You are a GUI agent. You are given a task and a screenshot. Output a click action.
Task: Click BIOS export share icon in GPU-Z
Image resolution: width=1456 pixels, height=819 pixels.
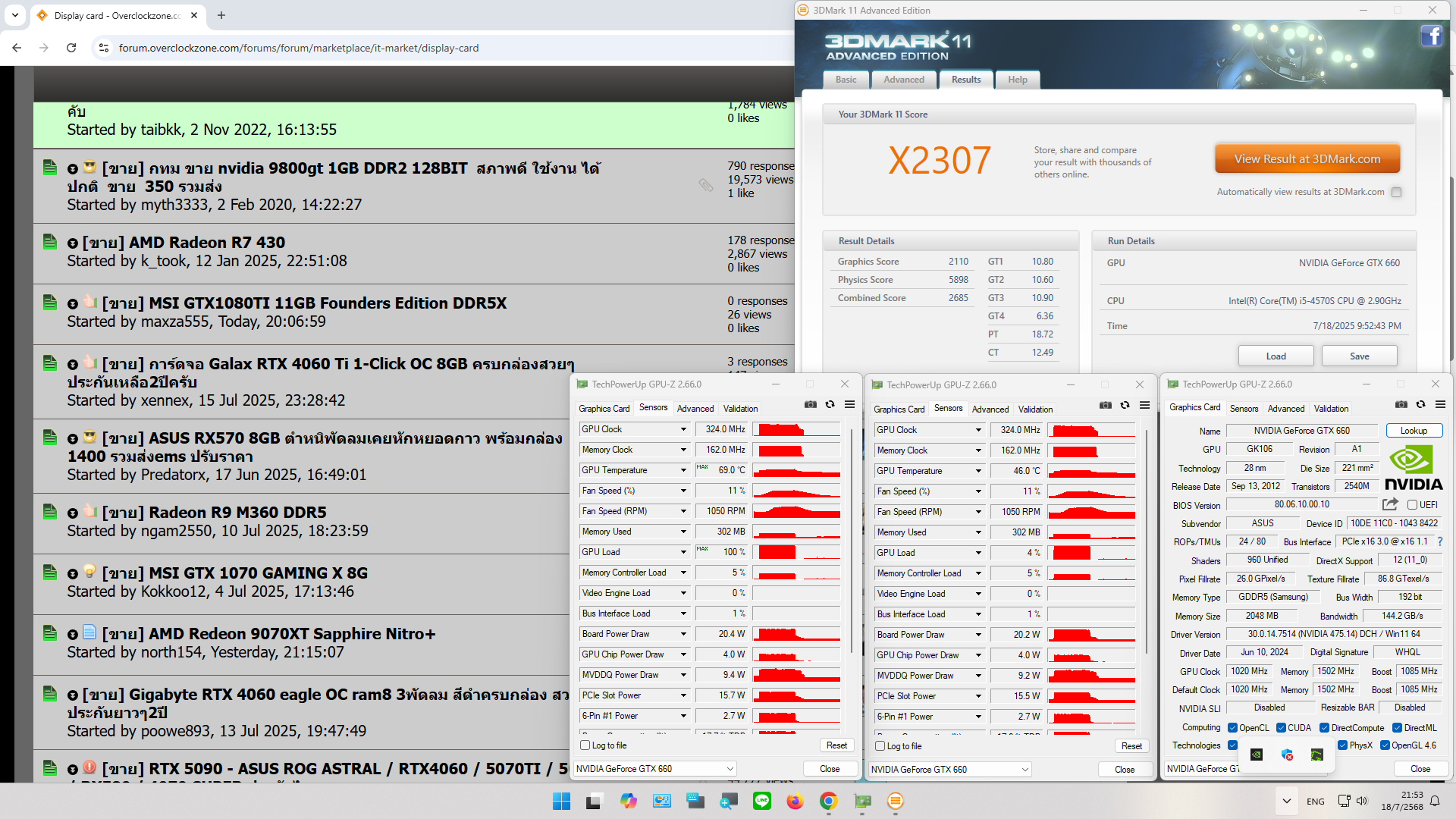click(x=1390, y=504)
